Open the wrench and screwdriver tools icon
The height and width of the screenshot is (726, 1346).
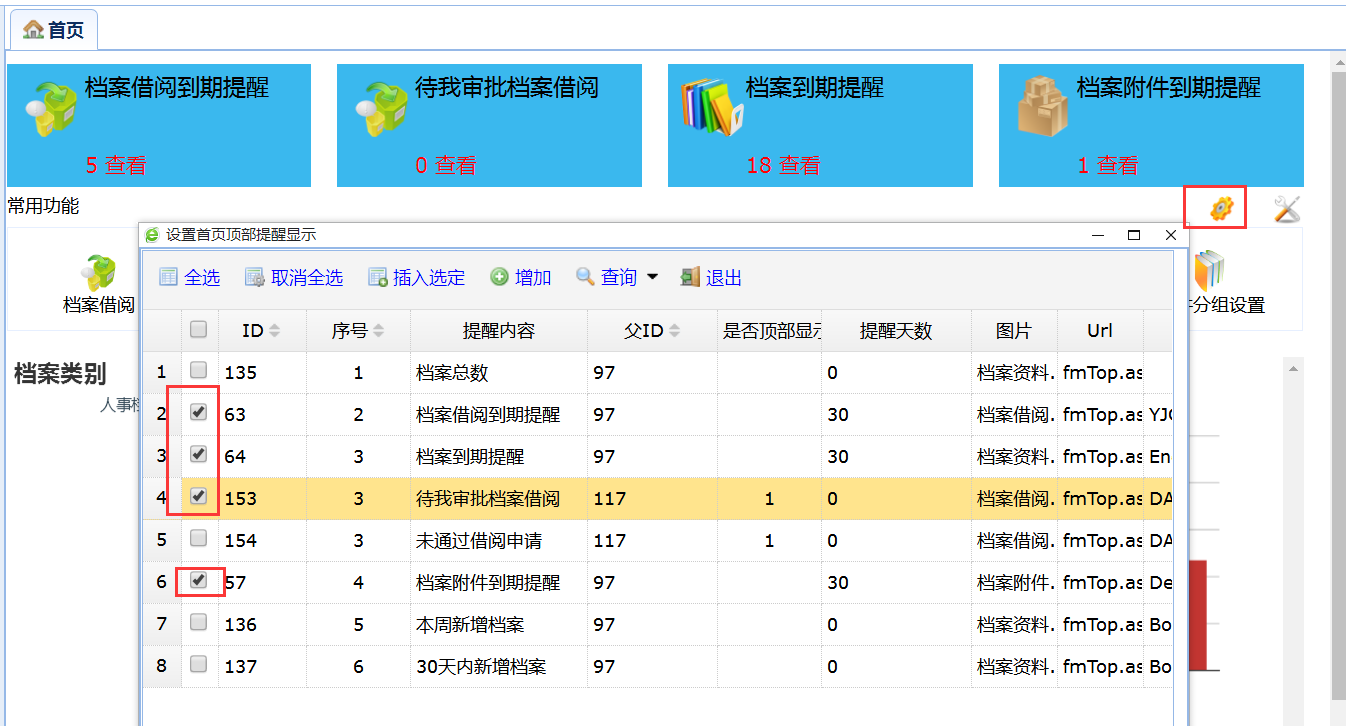(x=1286, y=209)
